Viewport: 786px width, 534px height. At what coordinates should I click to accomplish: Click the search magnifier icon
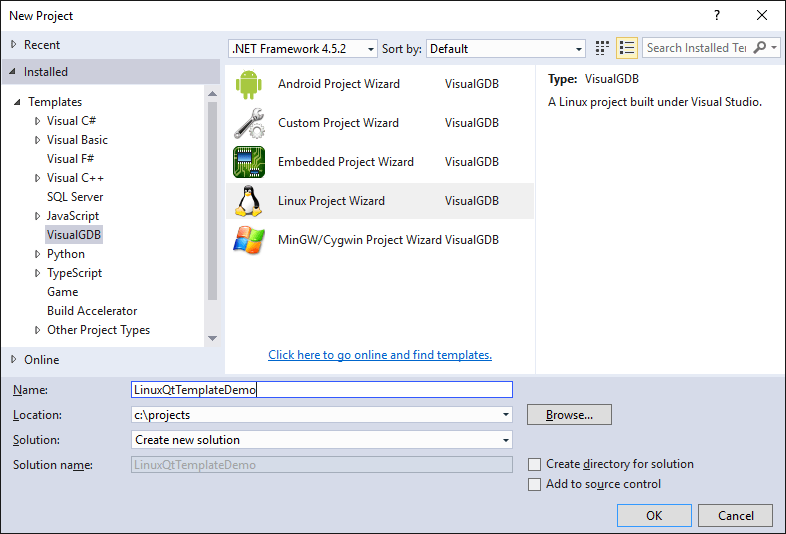(760, 48)
